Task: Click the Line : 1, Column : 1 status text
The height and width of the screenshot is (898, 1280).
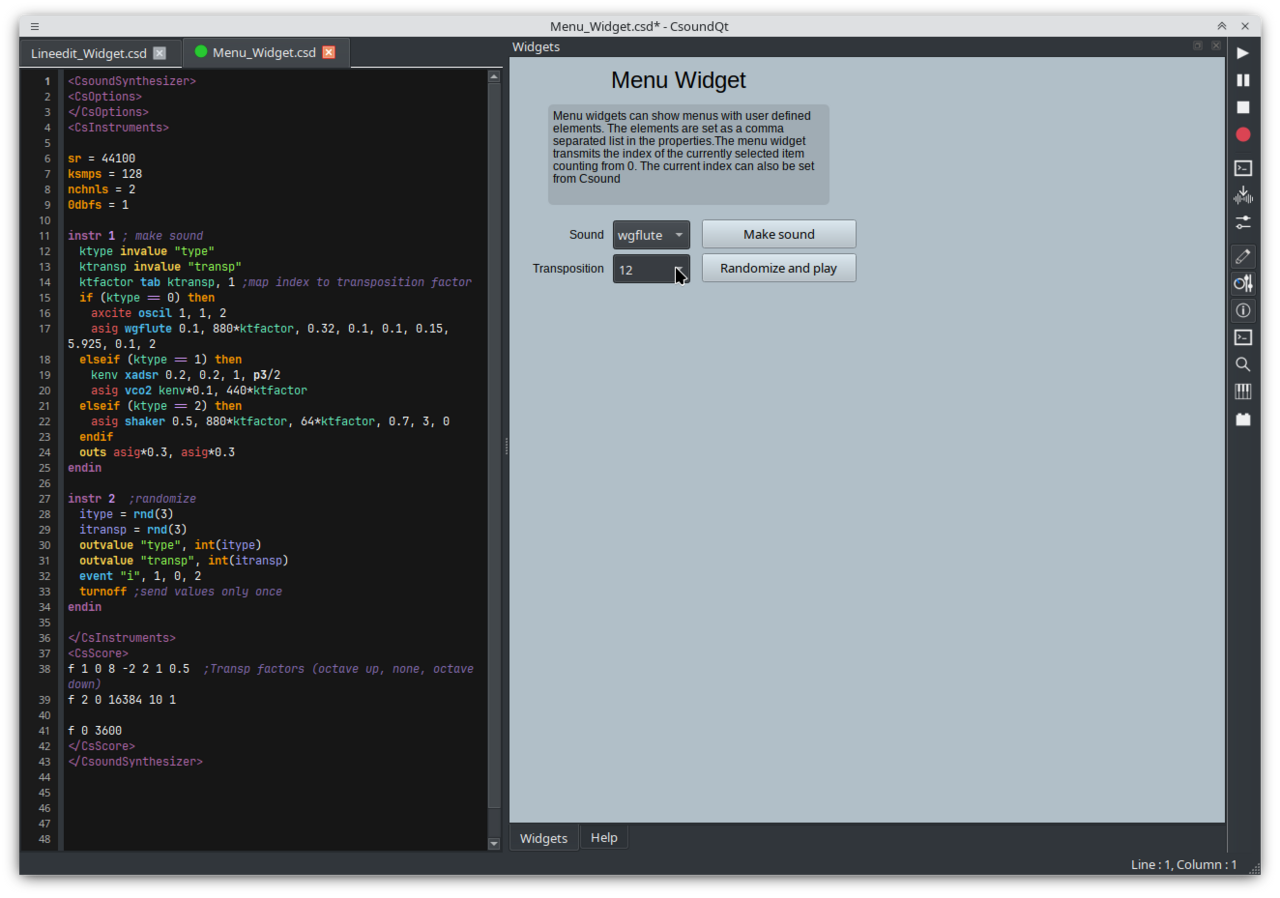Action: click(1184, 865)
